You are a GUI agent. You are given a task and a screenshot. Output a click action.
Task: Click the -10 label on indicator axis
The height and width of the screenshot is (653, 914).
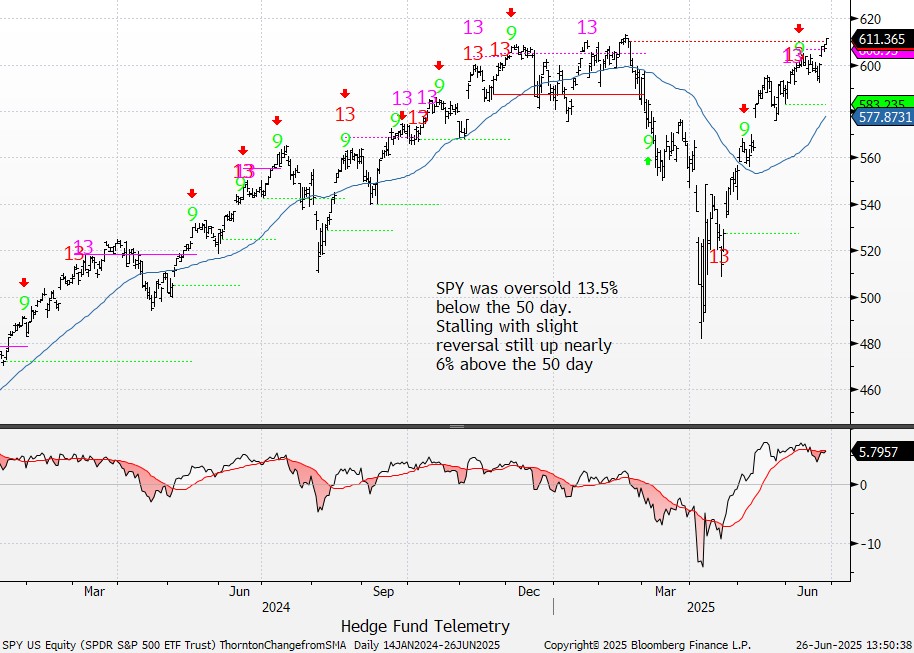871,544
